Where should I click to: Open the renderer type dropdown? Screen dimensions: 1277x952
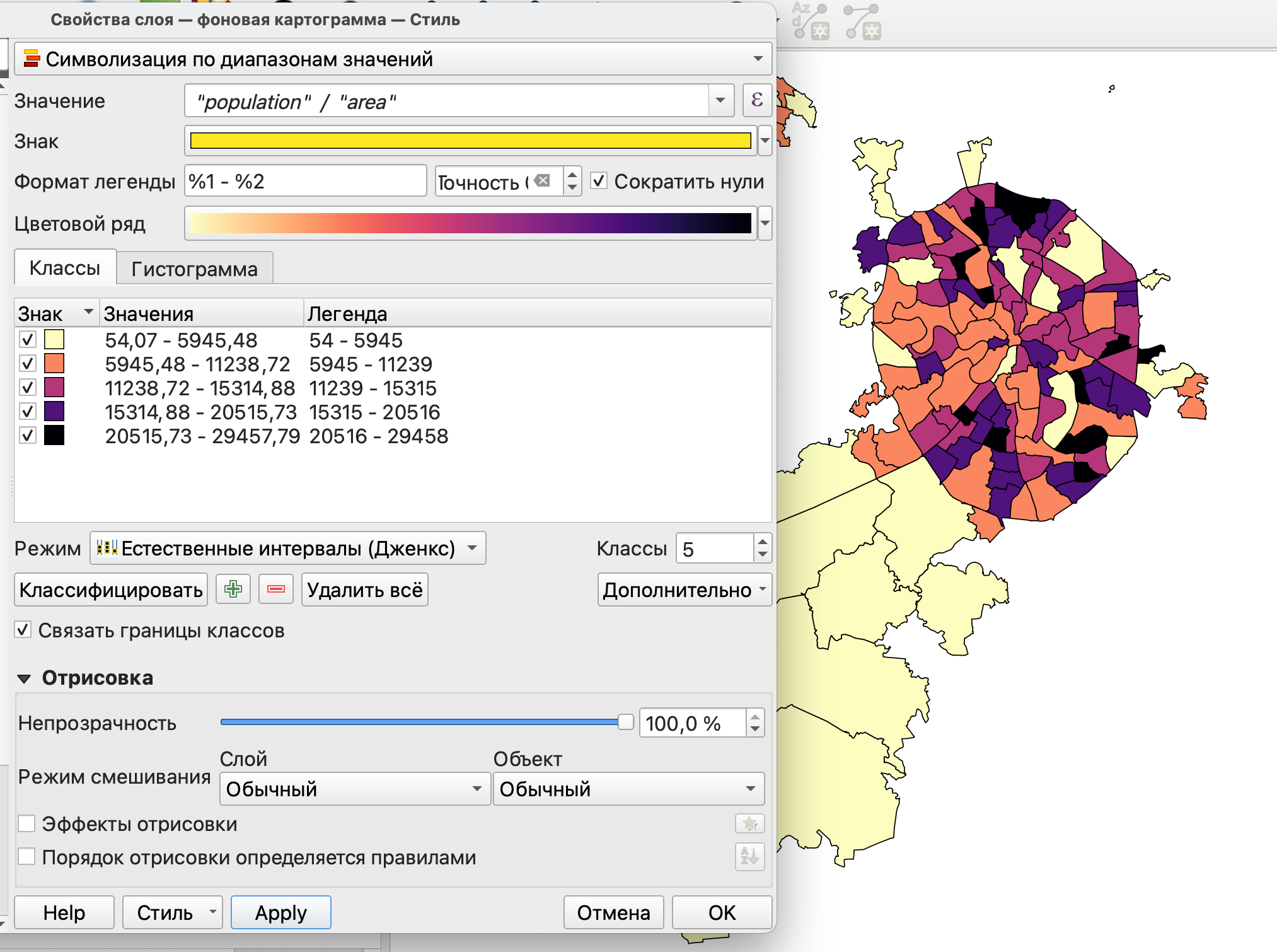coord(393,59)
